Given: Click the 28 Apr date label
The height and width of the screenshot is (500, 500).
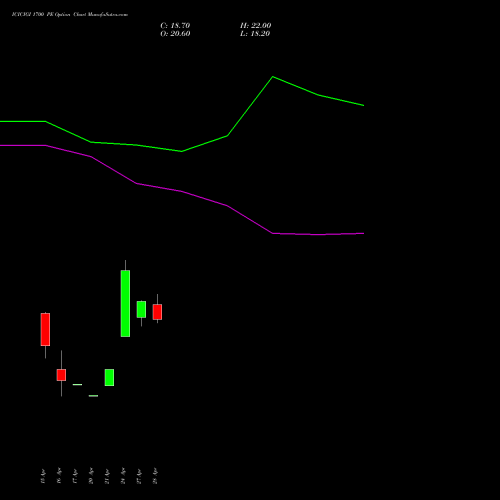Looking at the screenshot, I should click(x=155, y=476).
